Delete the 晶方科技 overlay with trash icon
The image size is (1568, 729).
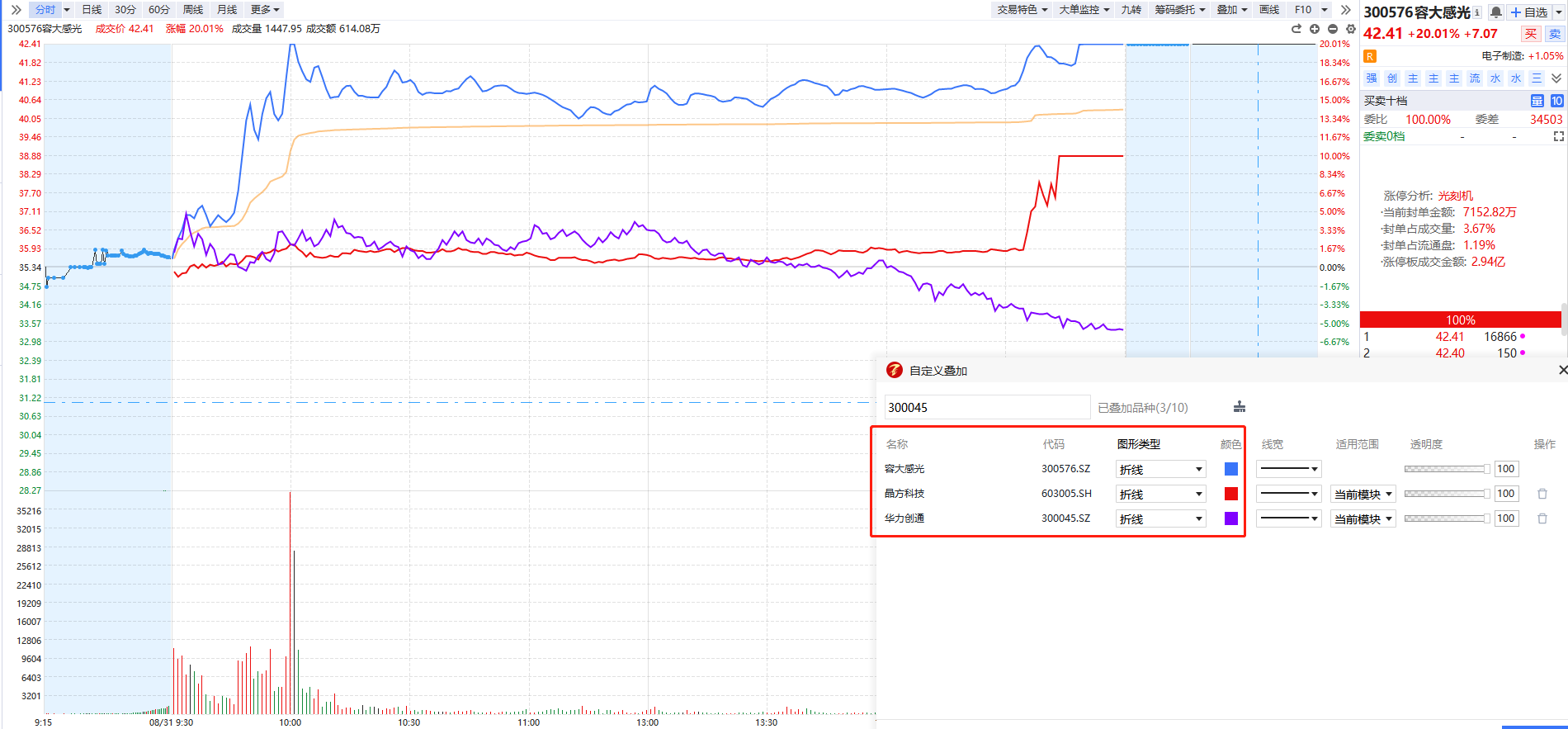[1542, 494]
